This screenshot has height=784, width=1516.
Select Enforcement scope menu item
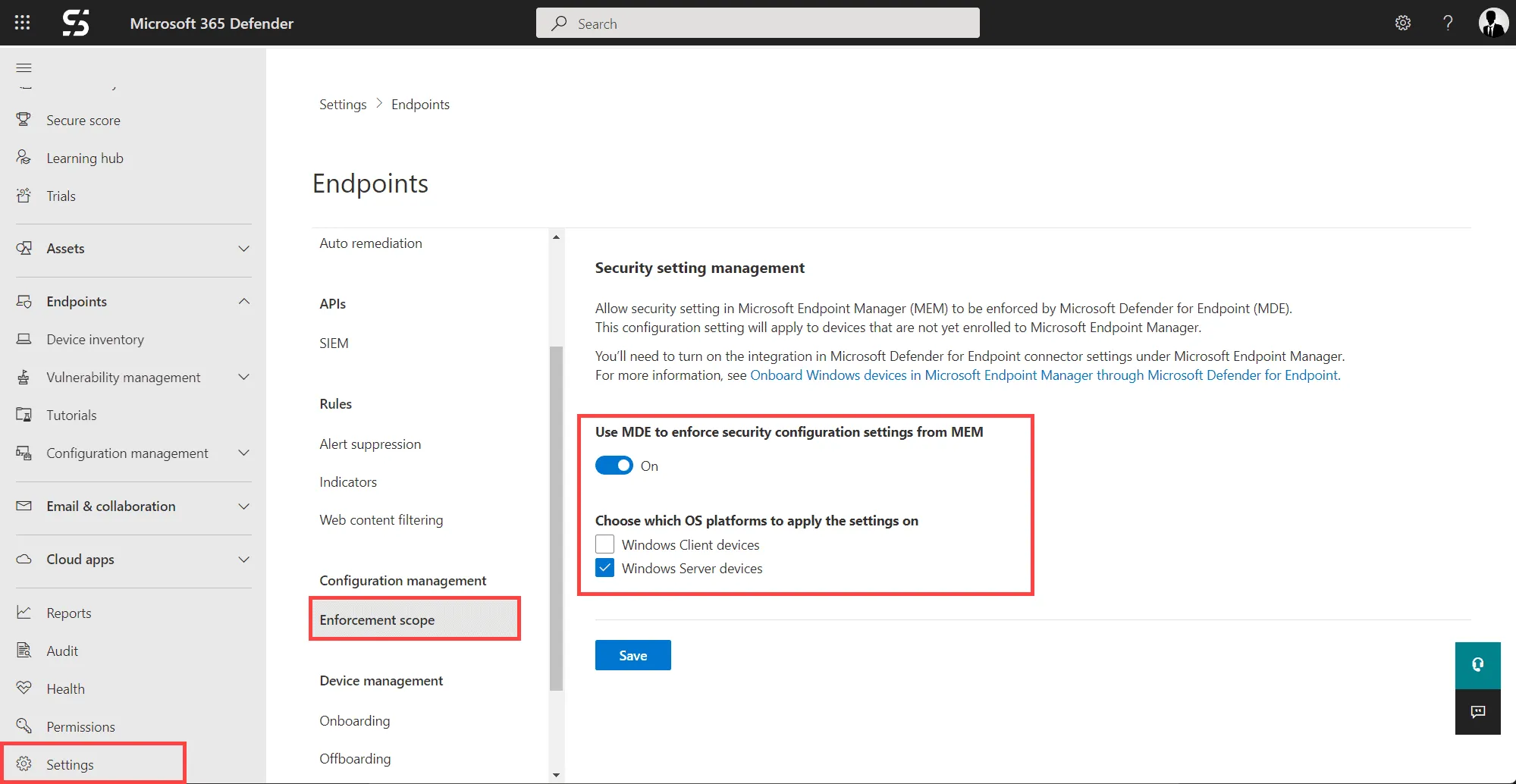point(415,619)
